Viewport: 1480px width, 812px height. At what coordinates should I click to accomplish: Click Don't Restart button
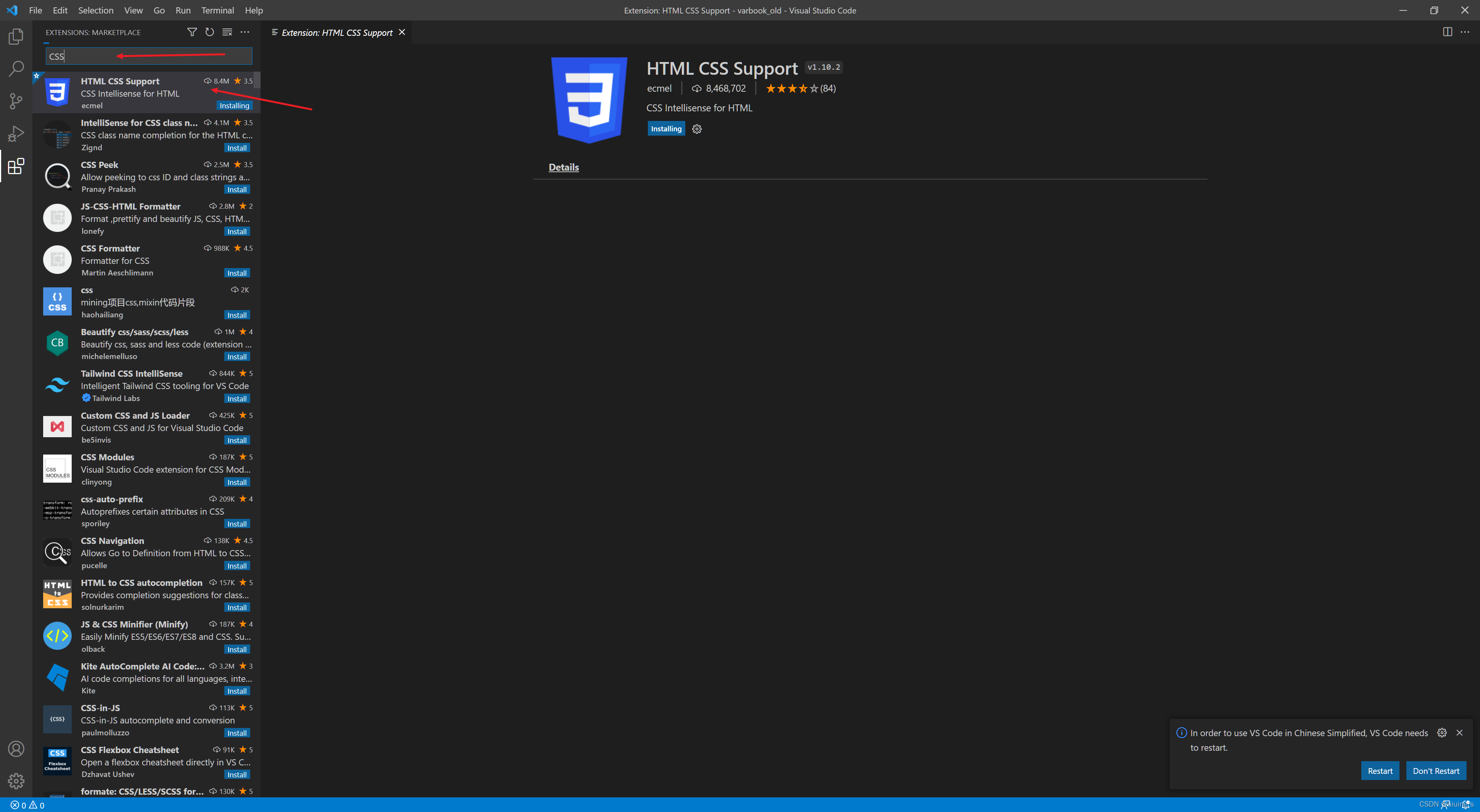point(1436,771)
